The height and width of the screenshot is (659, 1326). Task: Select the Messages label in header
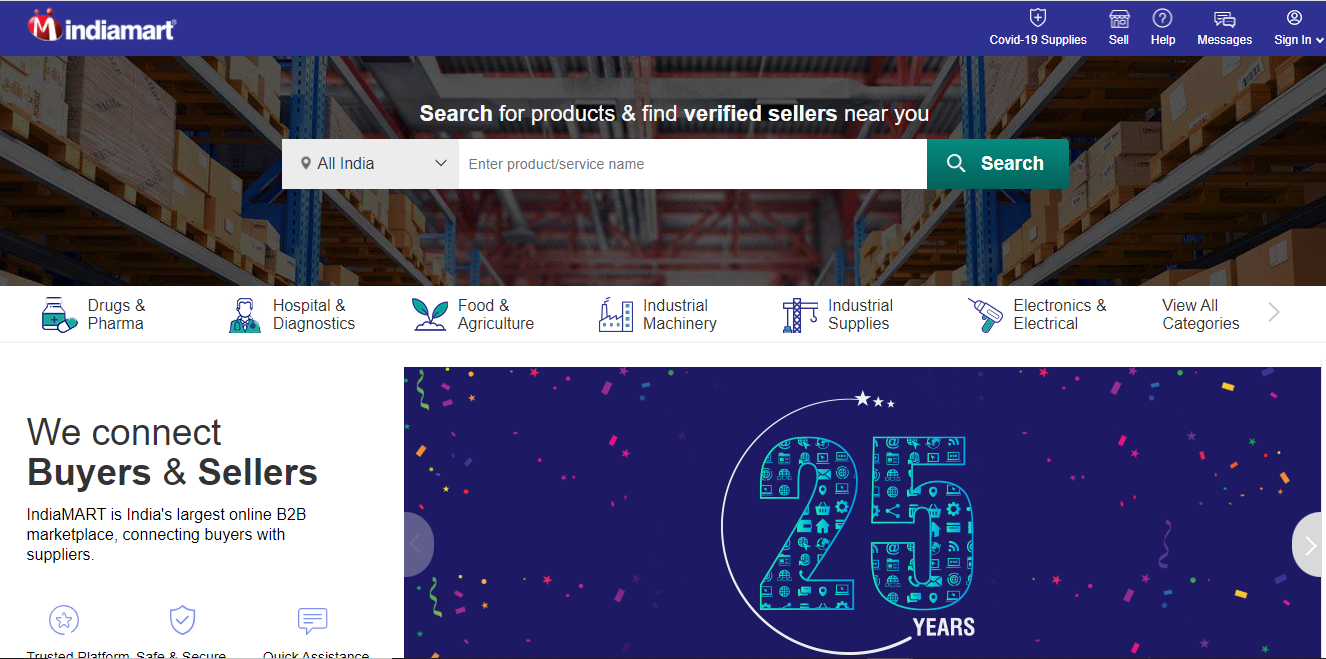1225,40
